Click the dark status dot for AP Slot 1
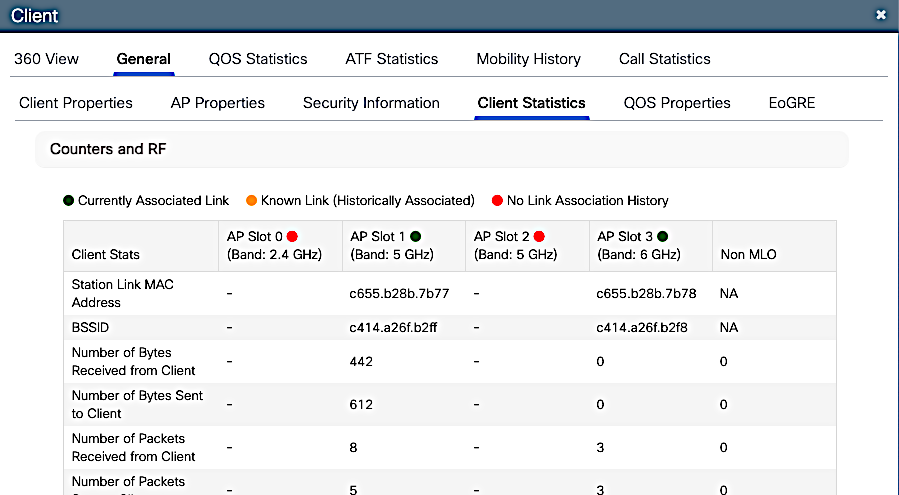Screen dimensions: 899x495 click(415, 237)
